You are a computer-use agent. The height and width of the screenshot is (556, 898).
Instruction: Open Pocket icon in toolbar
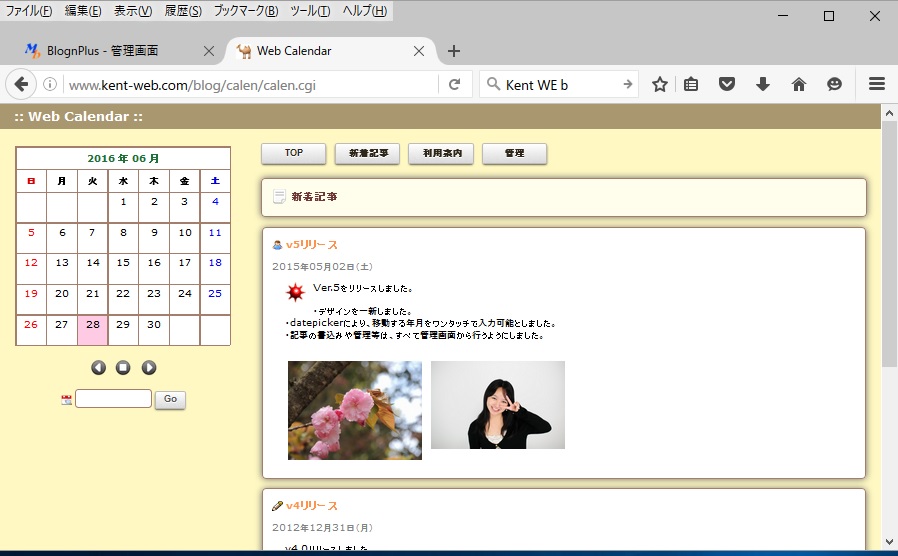point(727,85)
